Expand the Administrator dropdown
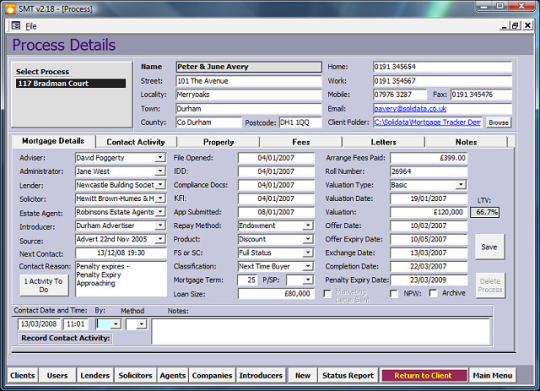540x391 pixels. click(160, 171)
